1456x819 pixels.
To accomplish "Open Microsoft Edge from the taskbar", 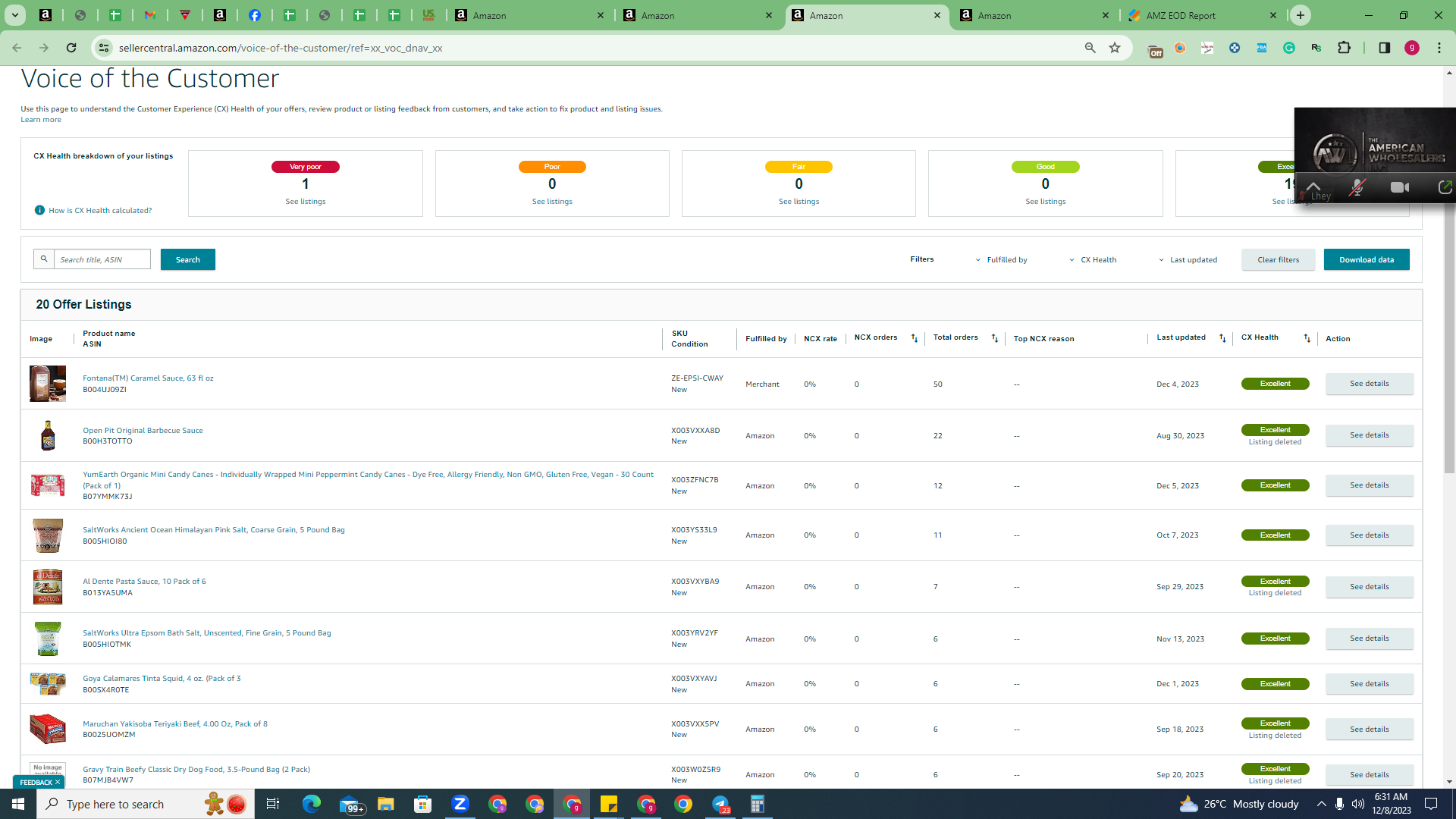I will click(x=312, y=804).
